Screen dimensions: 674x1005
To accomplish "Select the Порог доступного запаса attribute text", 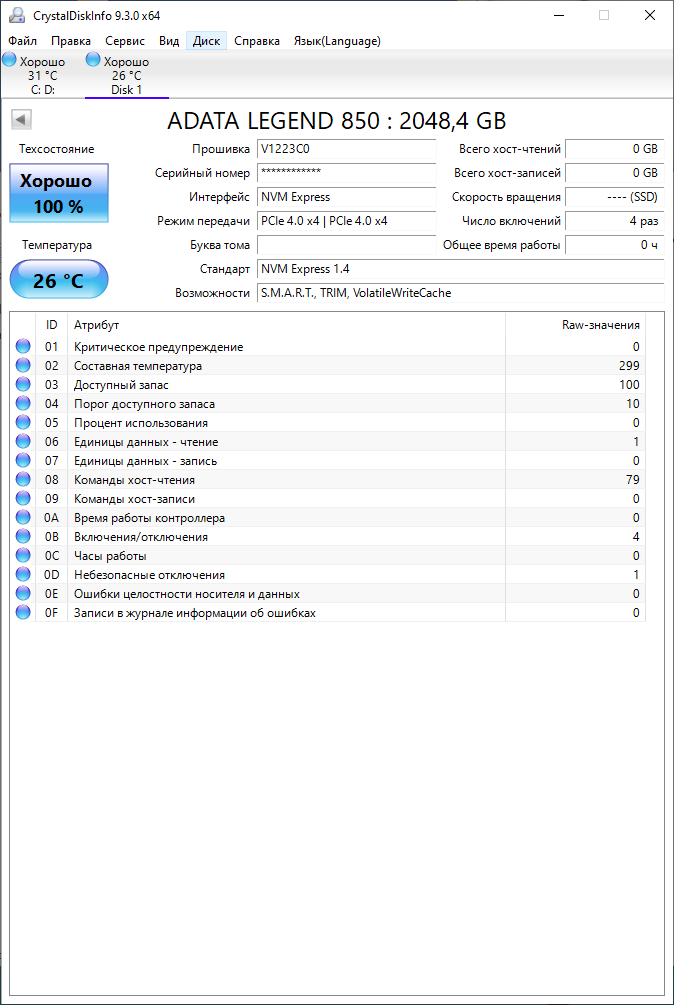I will click(x=144, y=404).
